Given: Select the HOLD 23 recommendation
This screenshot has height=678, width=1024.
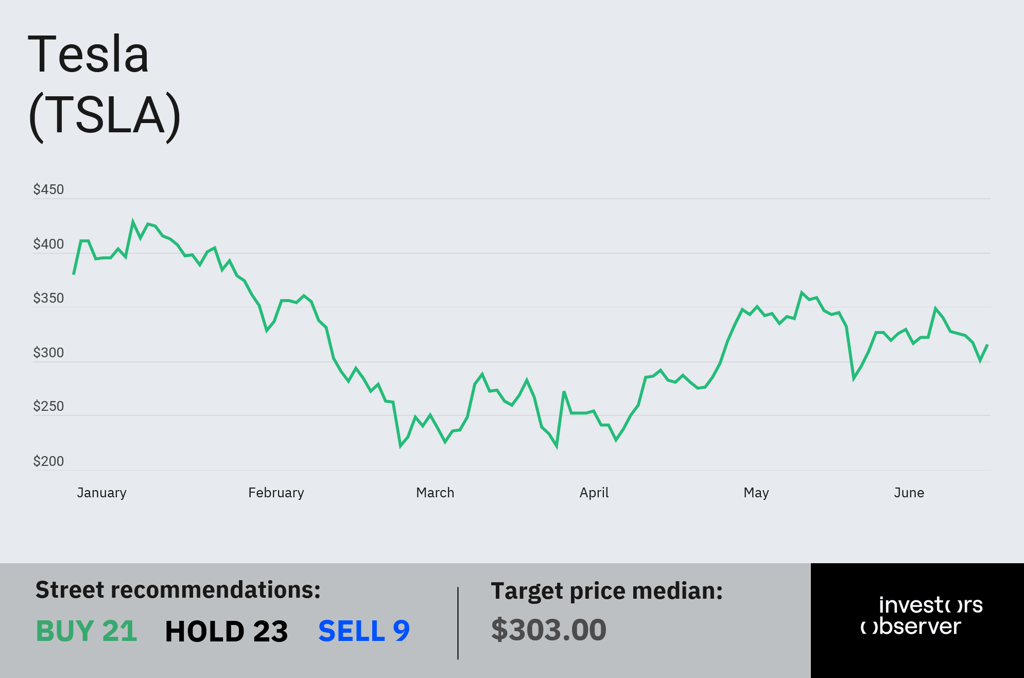Looking at the screenshot, I should 226,632.
